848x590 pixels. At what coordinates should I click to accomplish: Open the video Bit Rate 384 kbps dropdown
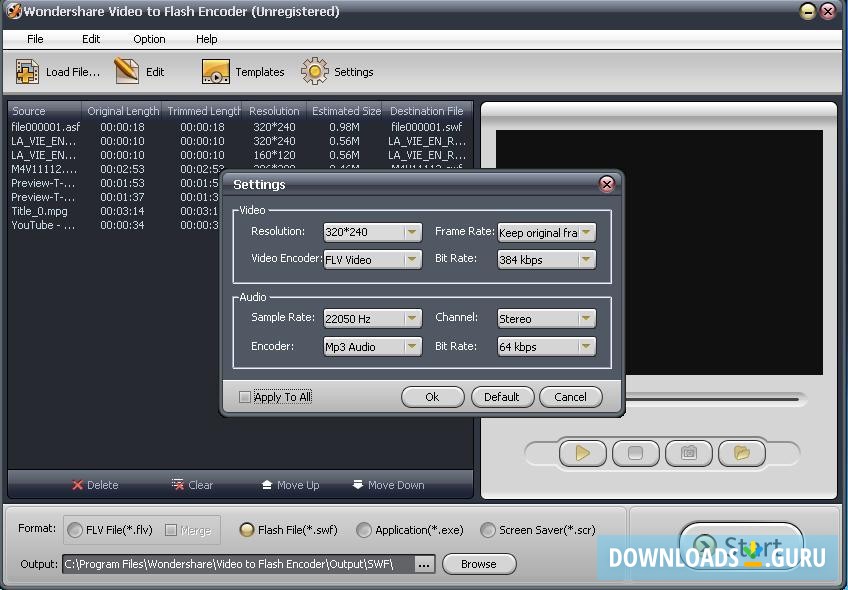[x=546, y=260]
